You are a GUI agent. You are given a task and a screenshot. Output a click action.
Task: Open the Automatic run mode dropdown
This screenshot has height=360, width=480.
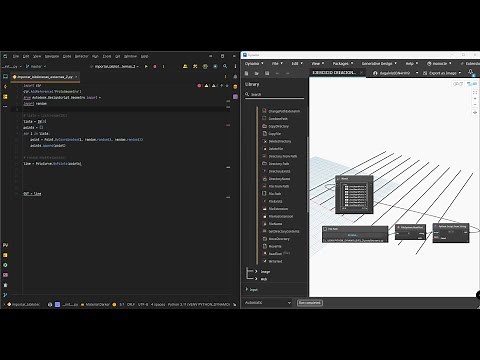click(268, 303)
